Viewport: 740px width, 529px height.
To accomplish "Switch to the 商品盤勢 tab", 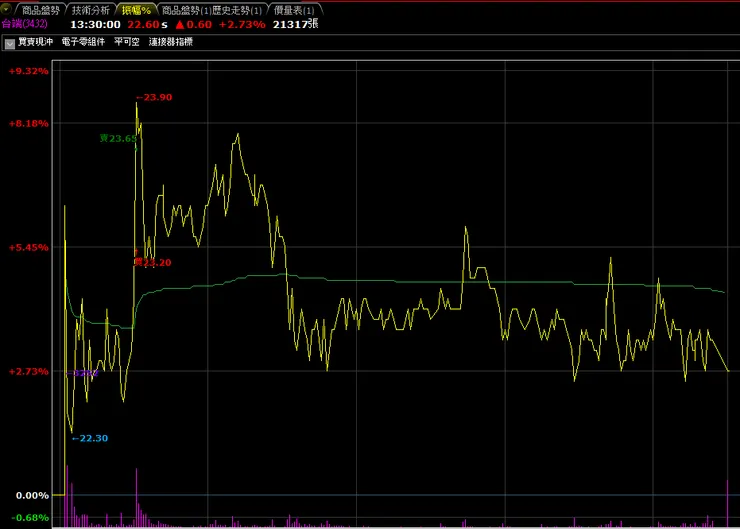I will (x=41, y=10).
